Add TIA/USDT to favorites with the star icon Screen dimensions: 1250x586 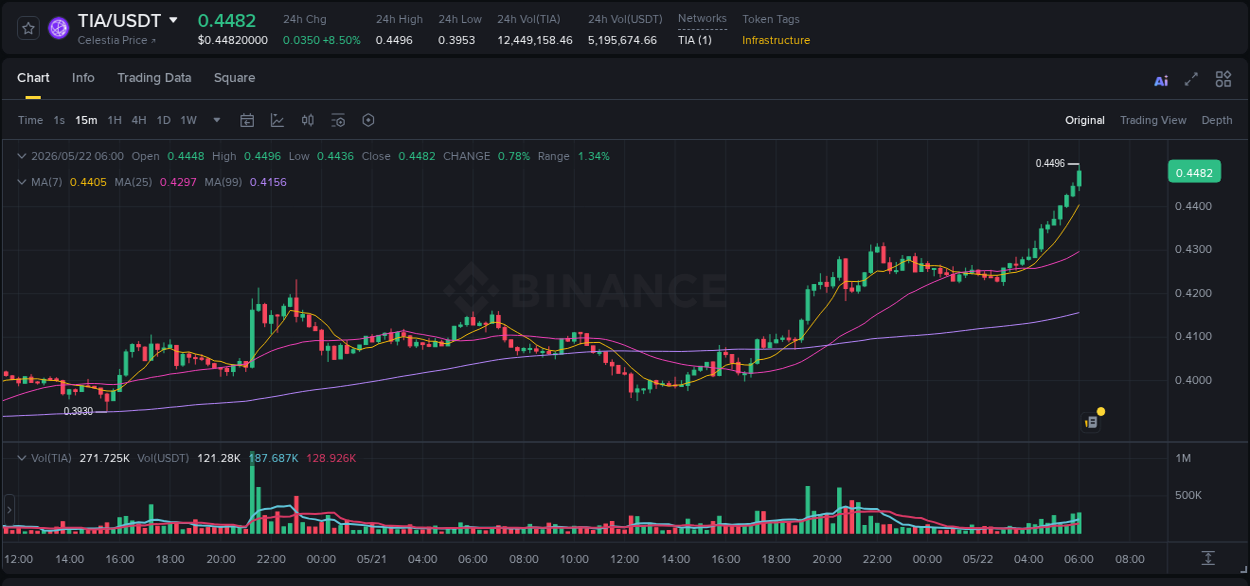point(28,28)
